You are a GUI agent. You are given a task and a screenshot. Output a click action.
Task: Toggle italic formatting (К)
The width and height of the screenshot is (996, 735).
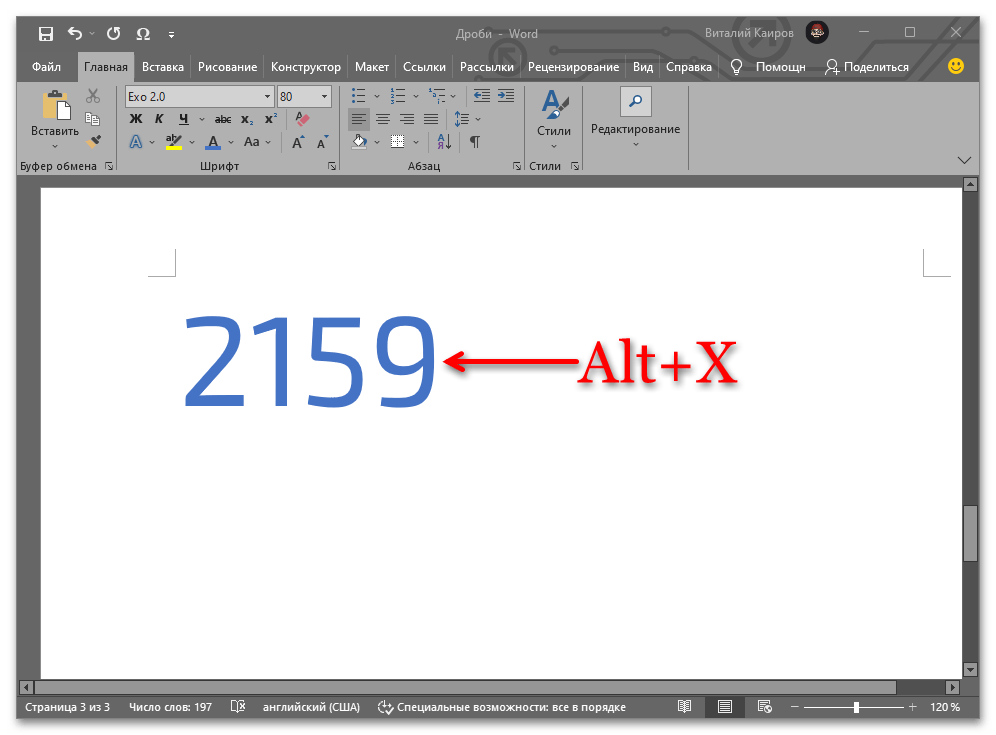(159, 119)
